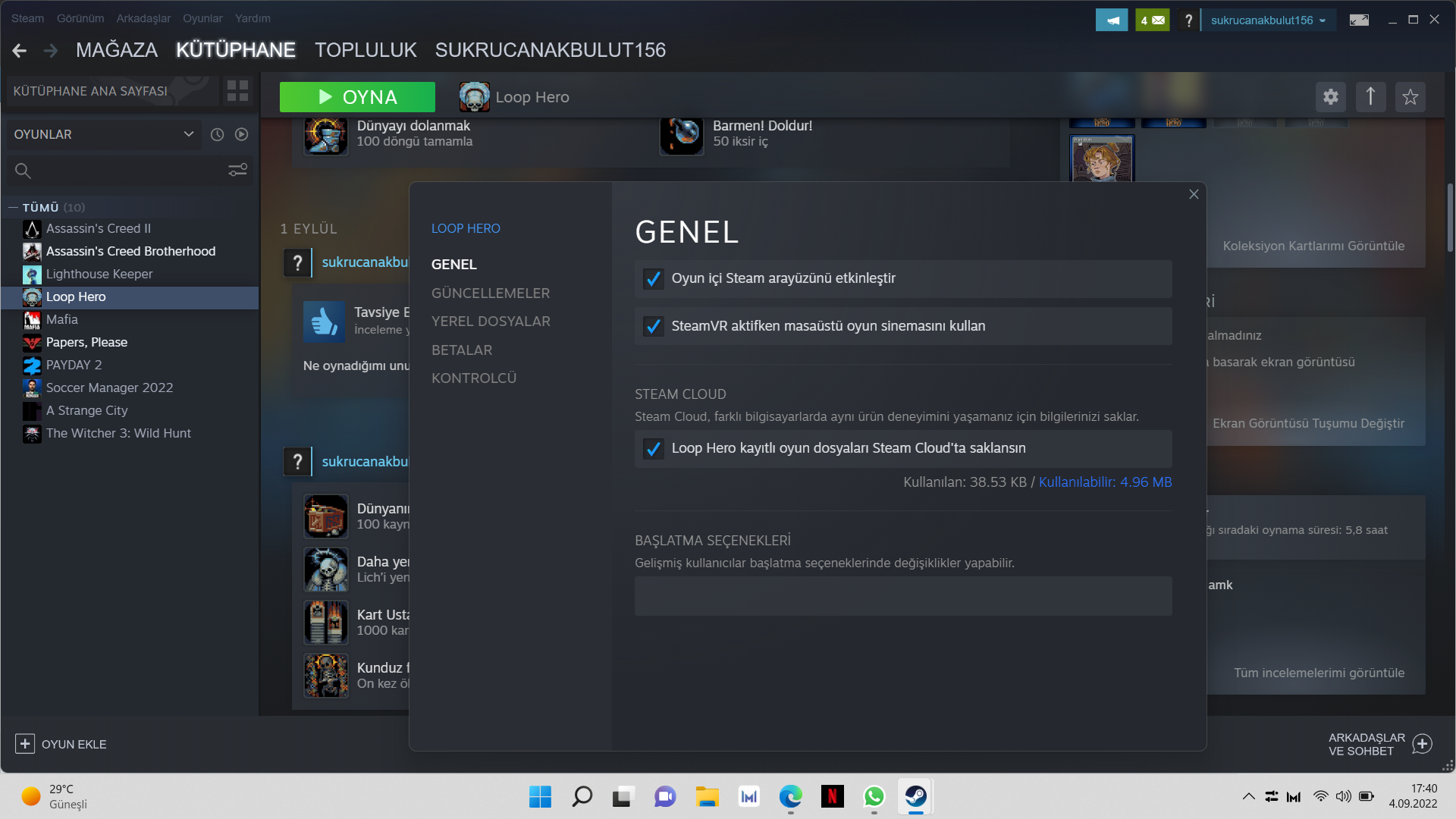Screen dimensions: 1456x819
Task: Toggle Loop Hero Steam Cloud save checkbox
Action: coord(653,449)
